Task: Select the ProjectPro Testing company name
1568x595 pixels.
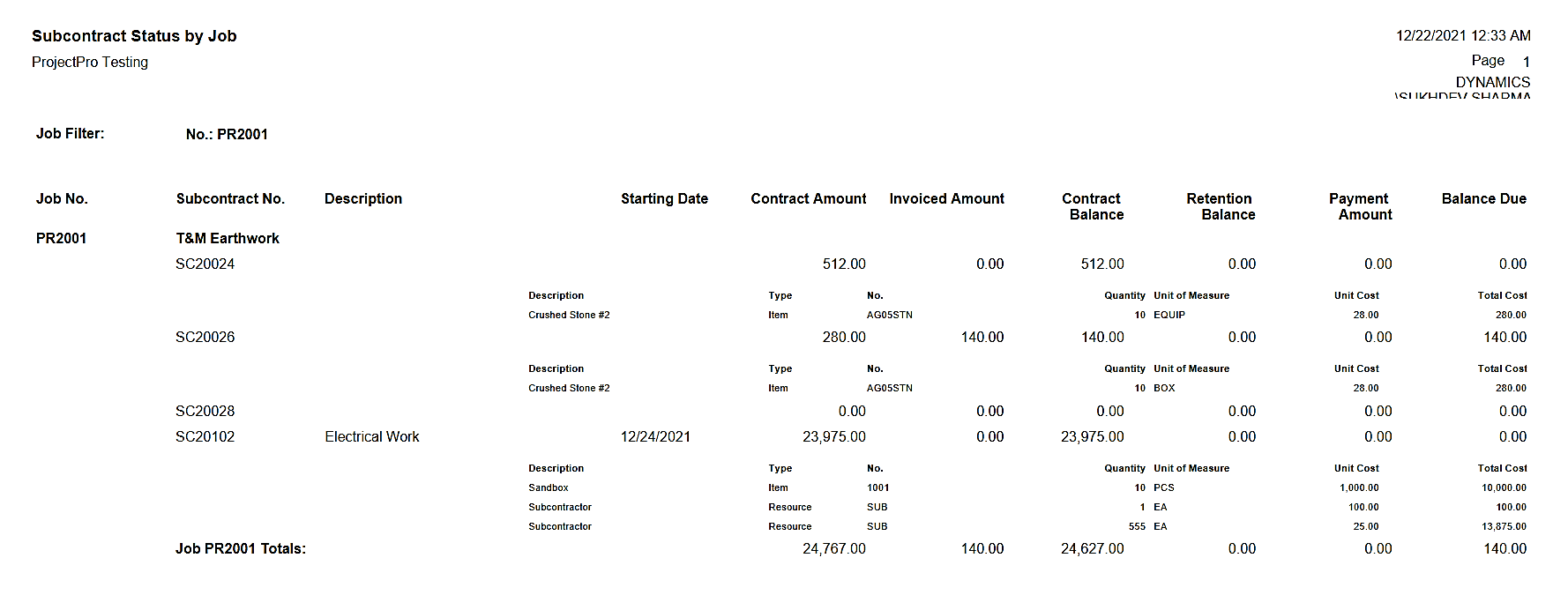Action: pos(90,62)
